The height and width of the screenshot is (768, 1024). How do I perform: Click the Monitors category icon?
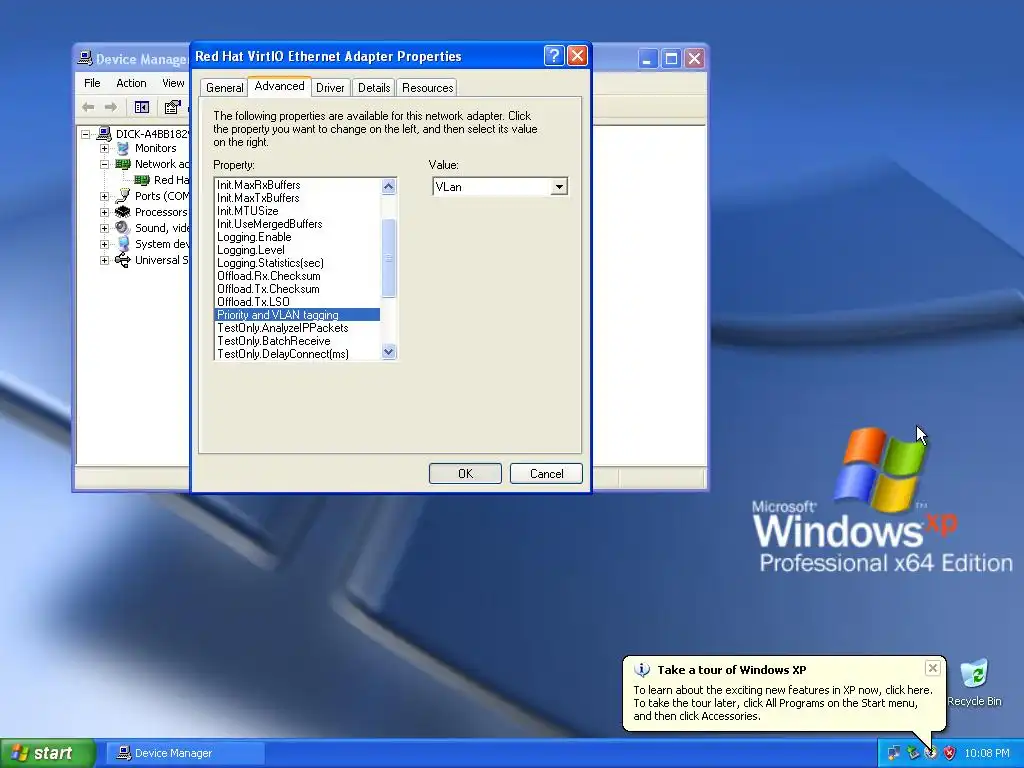[x=123, y=148]
